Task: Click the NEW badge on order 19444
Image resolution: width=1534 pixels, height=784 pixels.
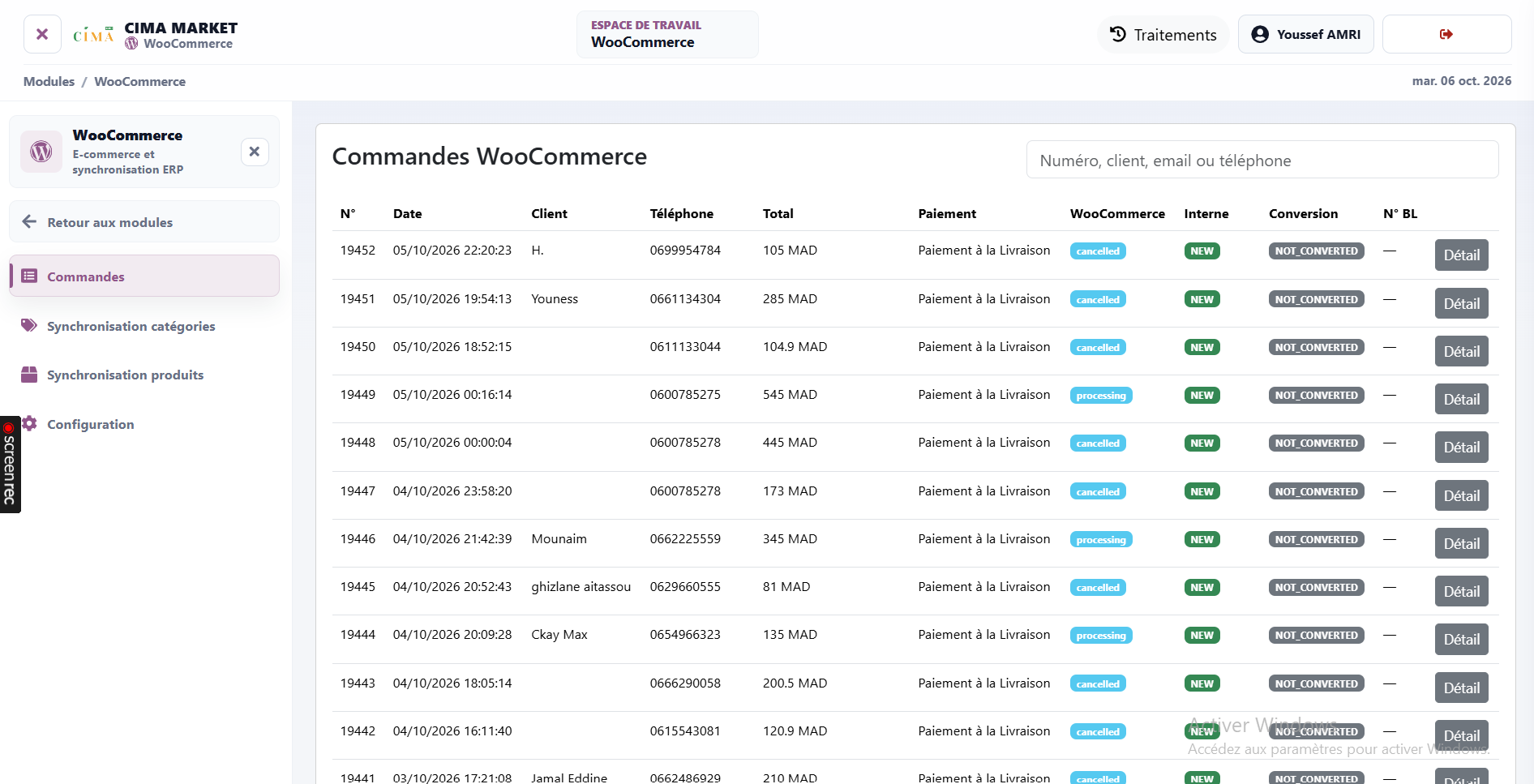Action: 1202,635
